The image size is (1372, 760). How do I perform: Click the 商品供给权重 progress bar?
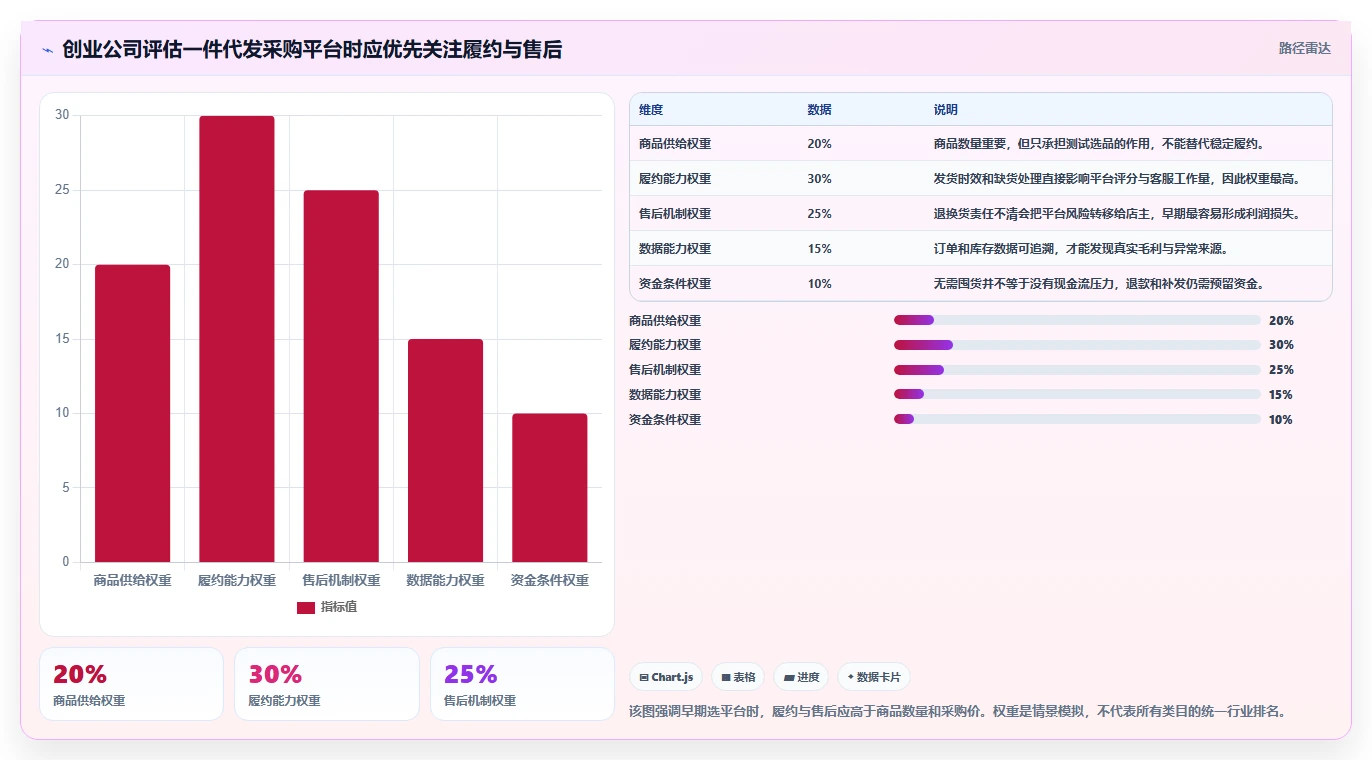1077,320
